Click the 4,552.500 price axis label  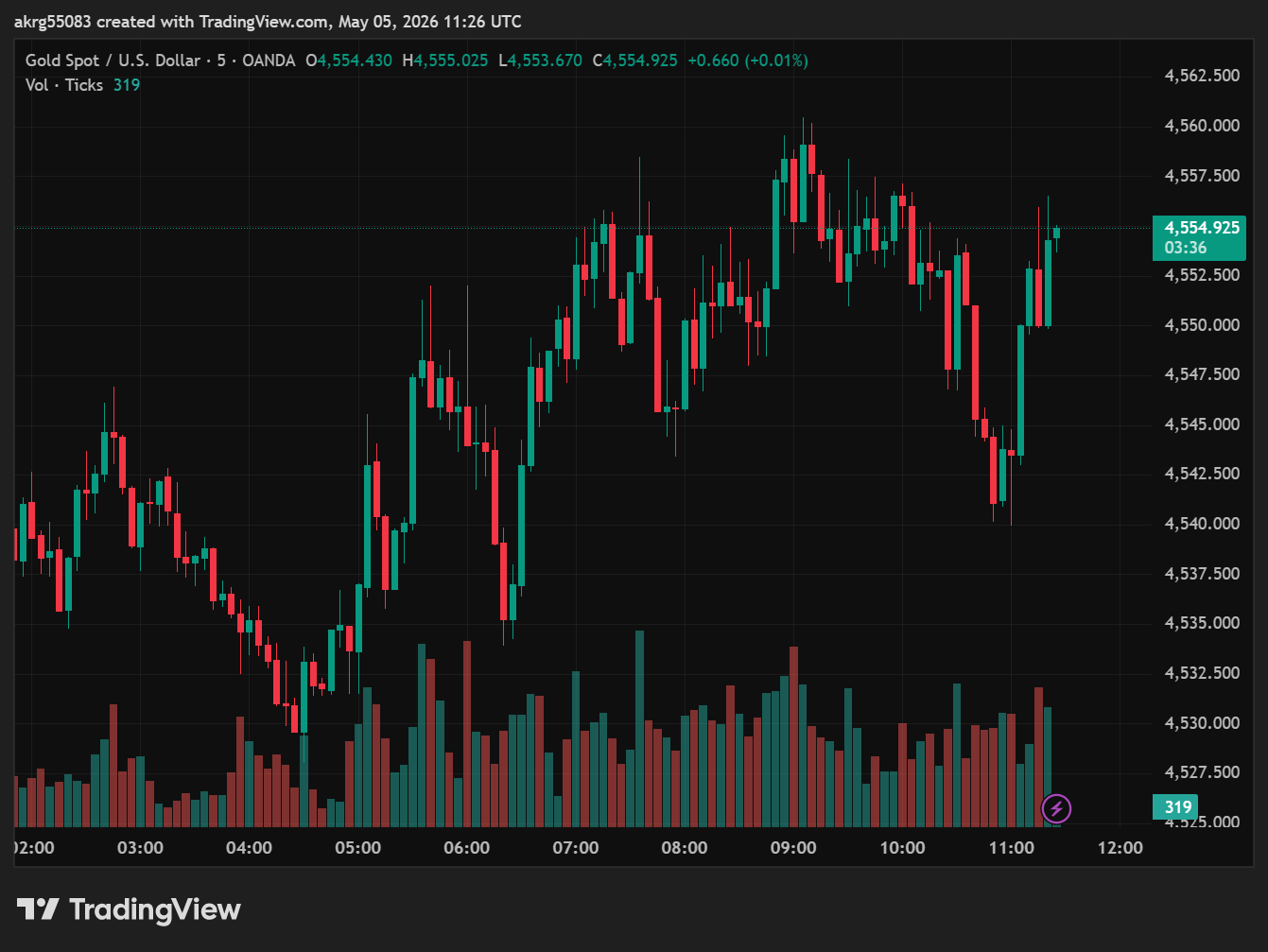click(1202, 275)
